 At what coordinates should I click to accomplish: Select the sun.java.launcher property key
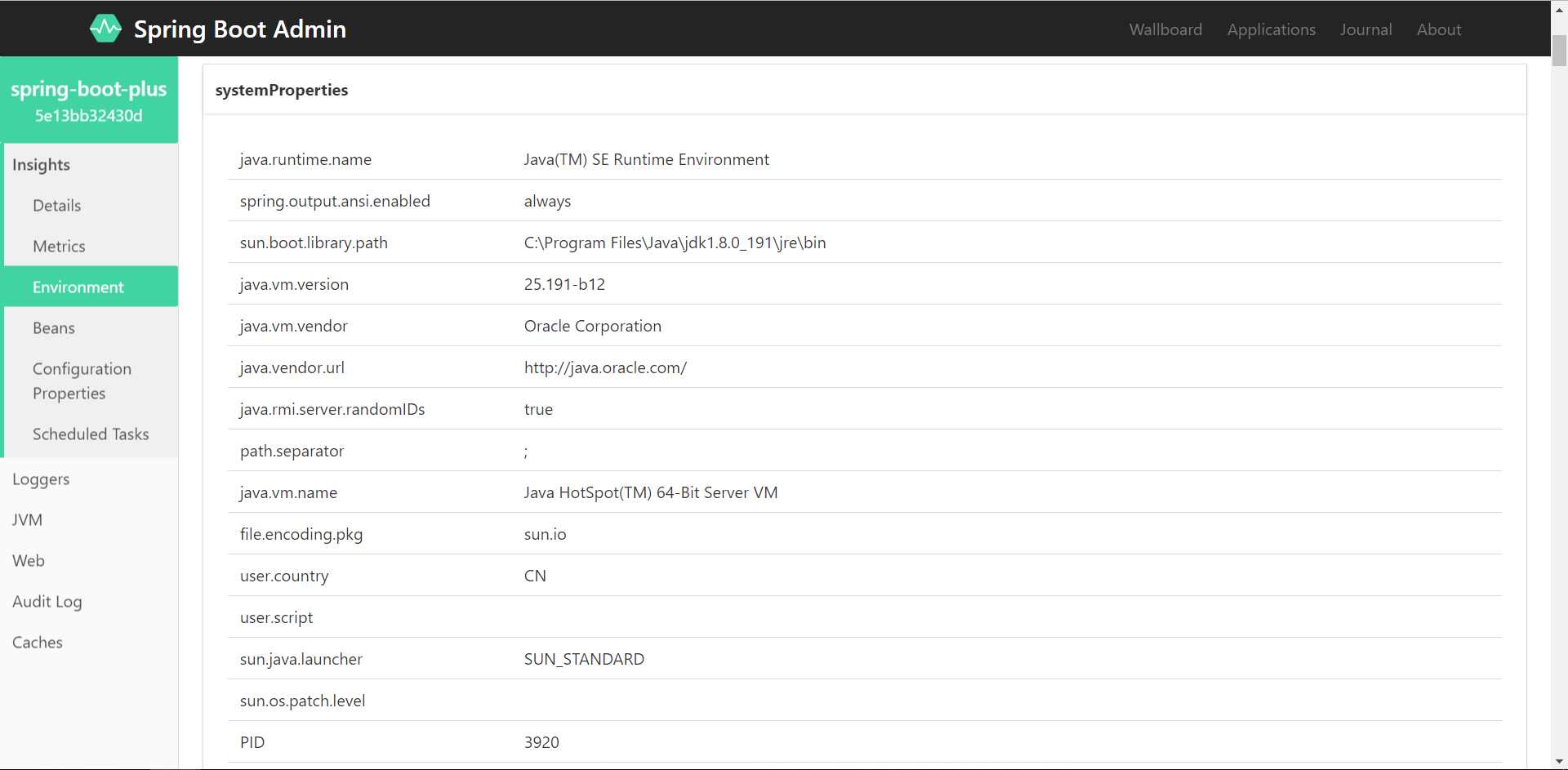click(x=301, y=659)
